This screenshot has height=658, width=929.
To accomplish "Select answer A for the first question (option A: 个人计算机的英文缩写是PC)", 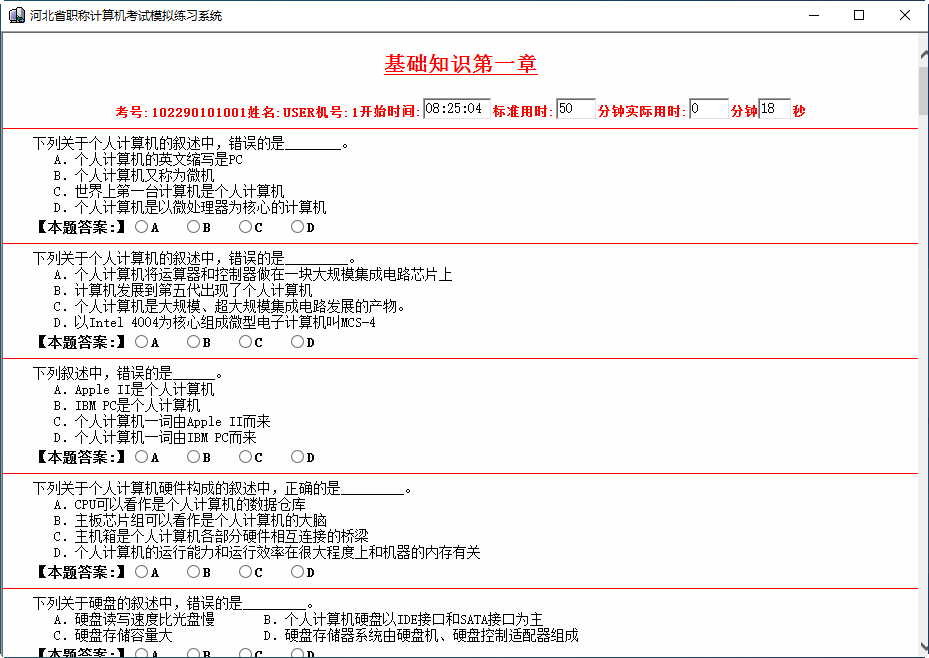I will pyautogui.click(x=142, y=226).
